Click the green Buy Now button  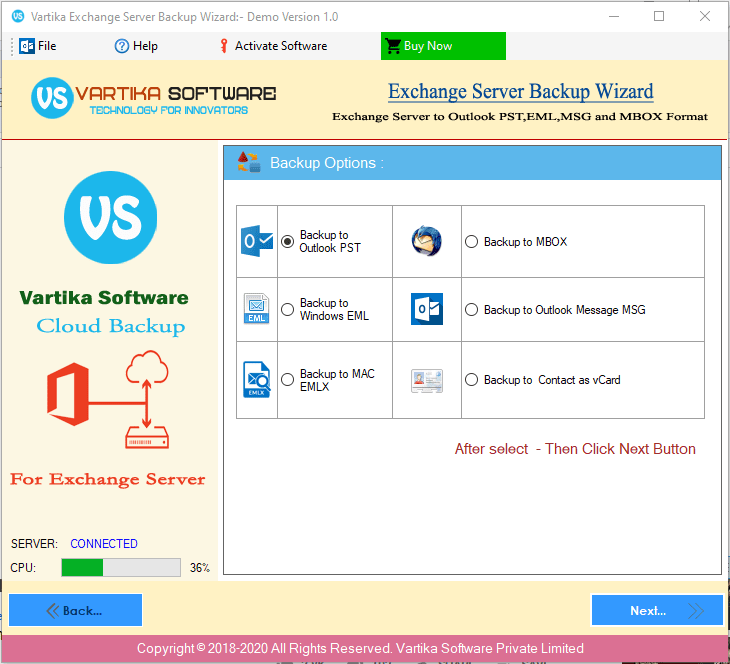[x=443, y=46]
